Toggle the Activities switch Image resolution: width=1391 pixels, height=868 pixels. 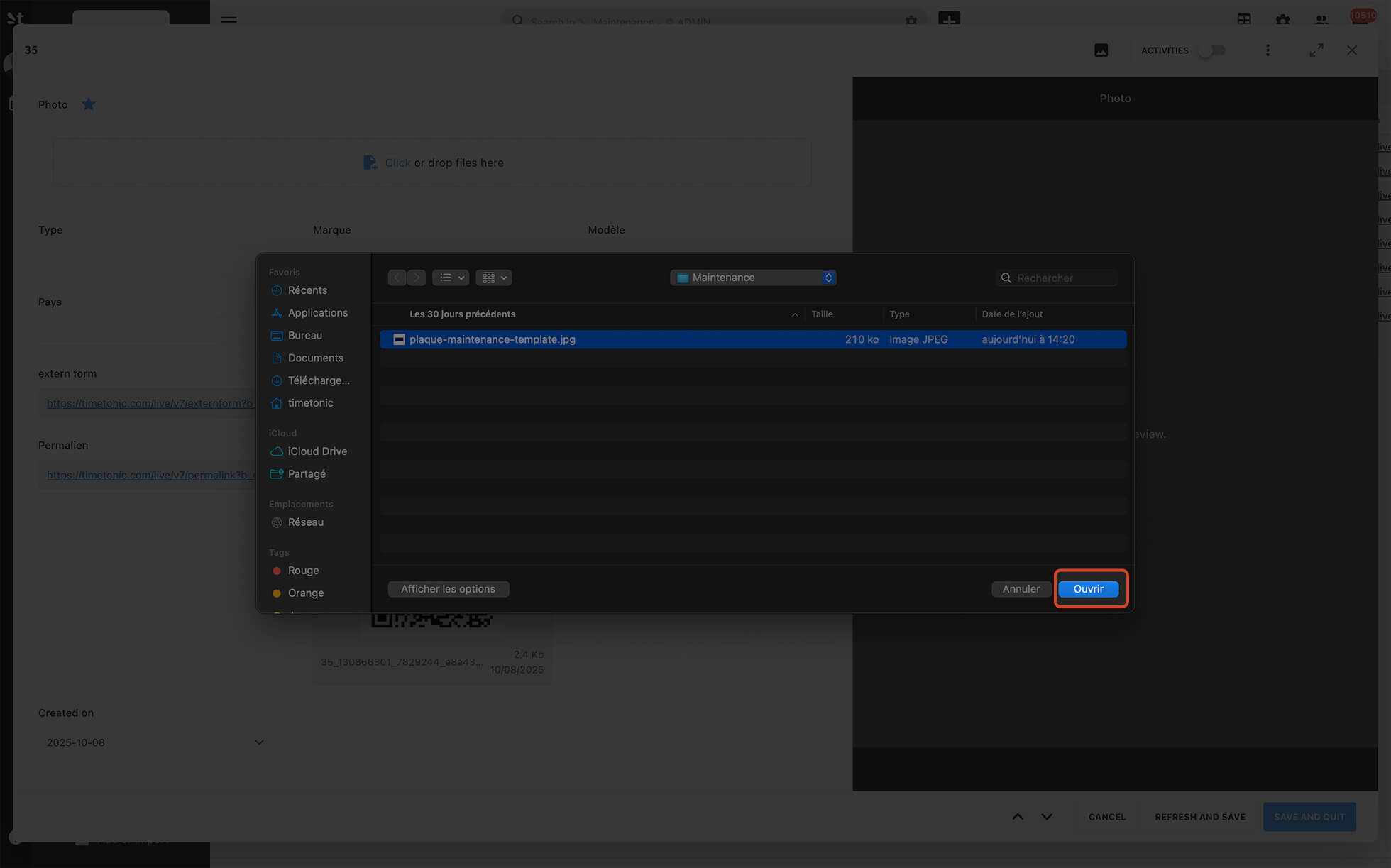(x=1213, y=50)
